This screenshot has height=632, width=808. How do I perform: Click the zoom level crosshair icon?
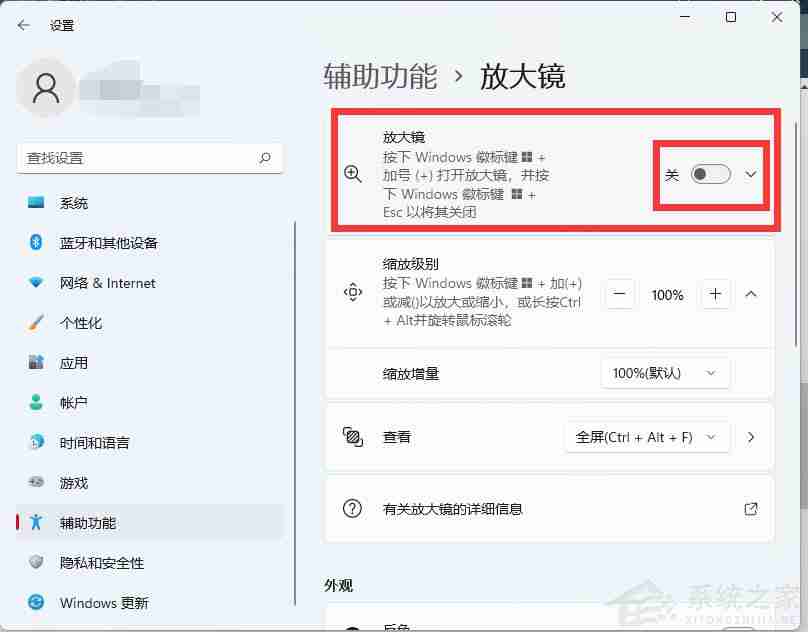coord(352,294)
